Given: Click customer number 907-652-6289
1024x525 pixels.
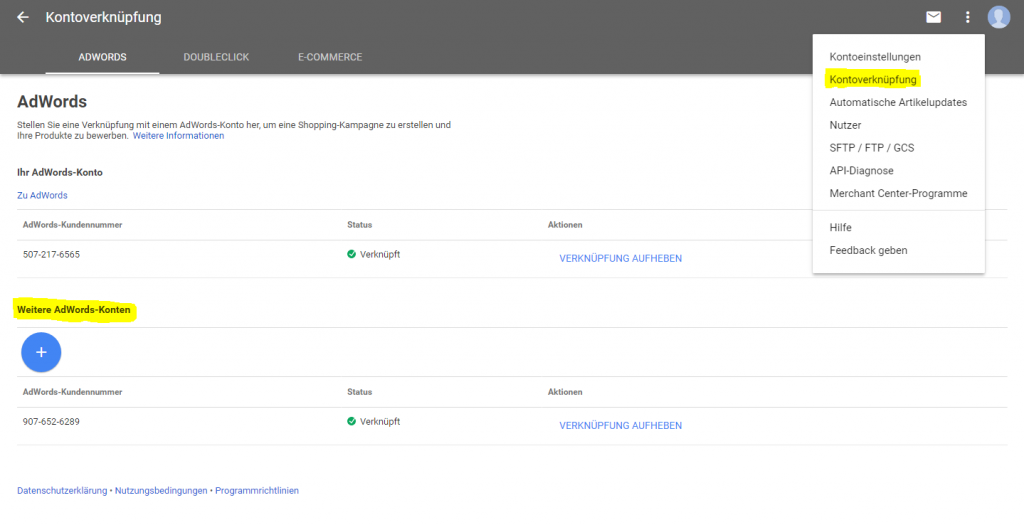Looking at the screenshot, I should coord(51,422).
